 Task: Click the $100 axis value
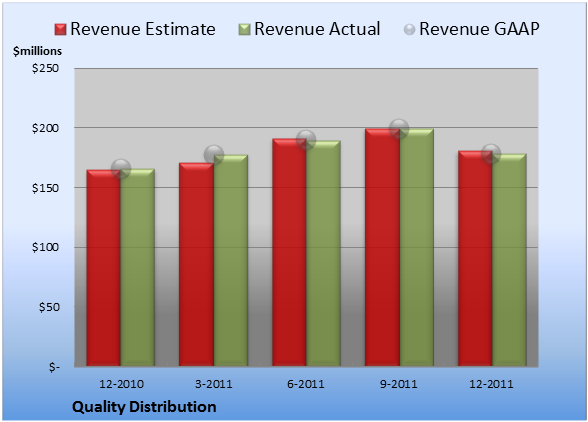pos(45,247)
